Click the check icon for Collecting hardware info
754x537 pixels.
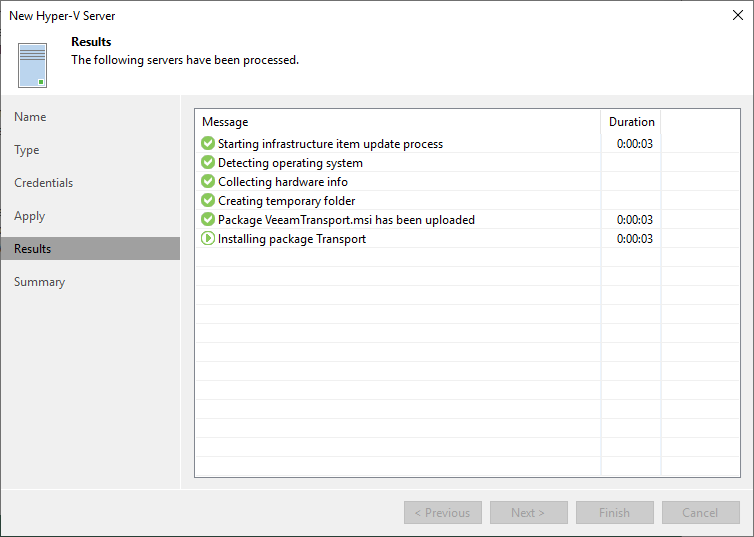point(208,181)
